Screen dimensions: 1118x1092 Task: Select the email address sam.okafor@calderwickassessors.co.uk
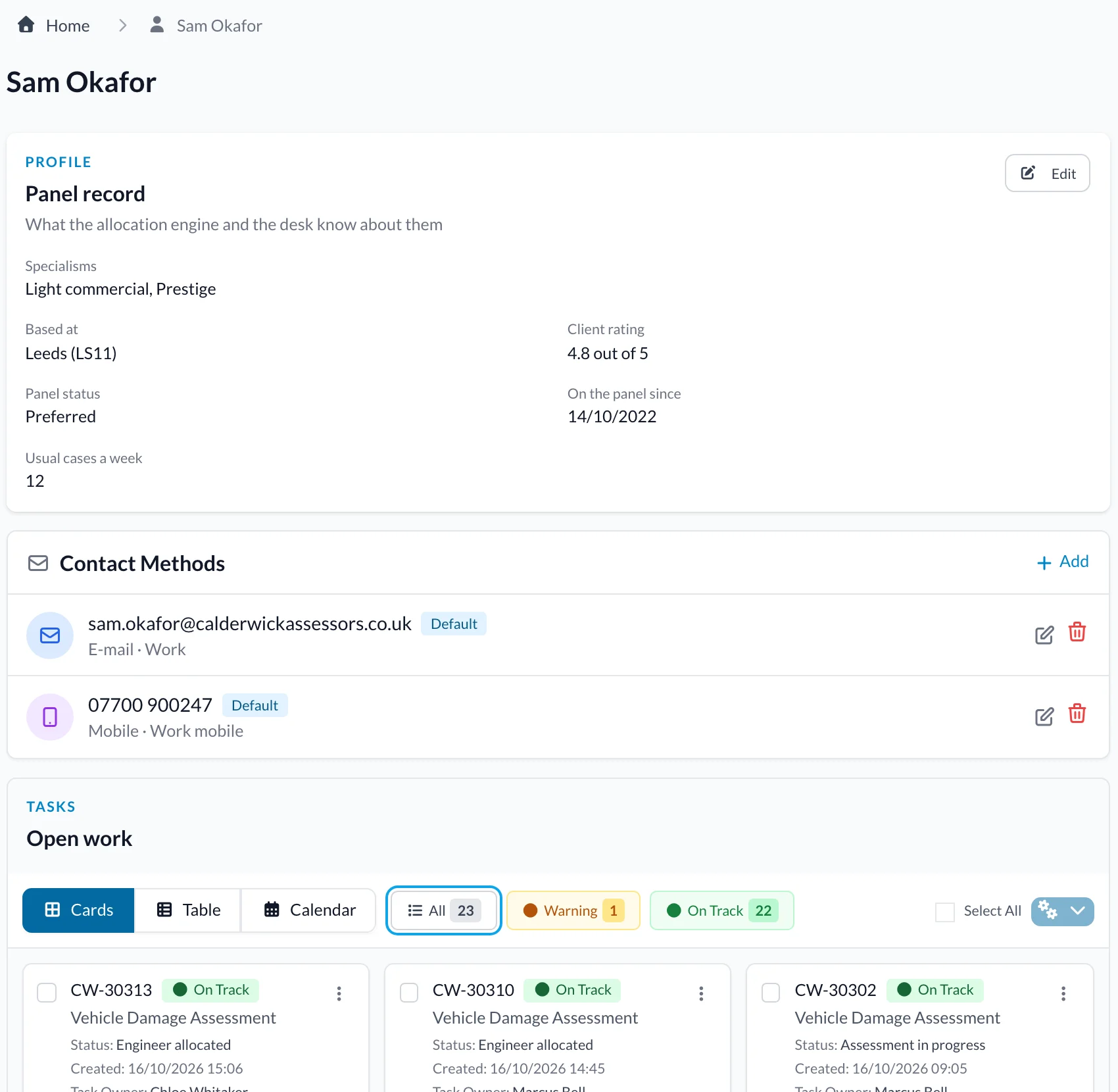coord(250,624)
